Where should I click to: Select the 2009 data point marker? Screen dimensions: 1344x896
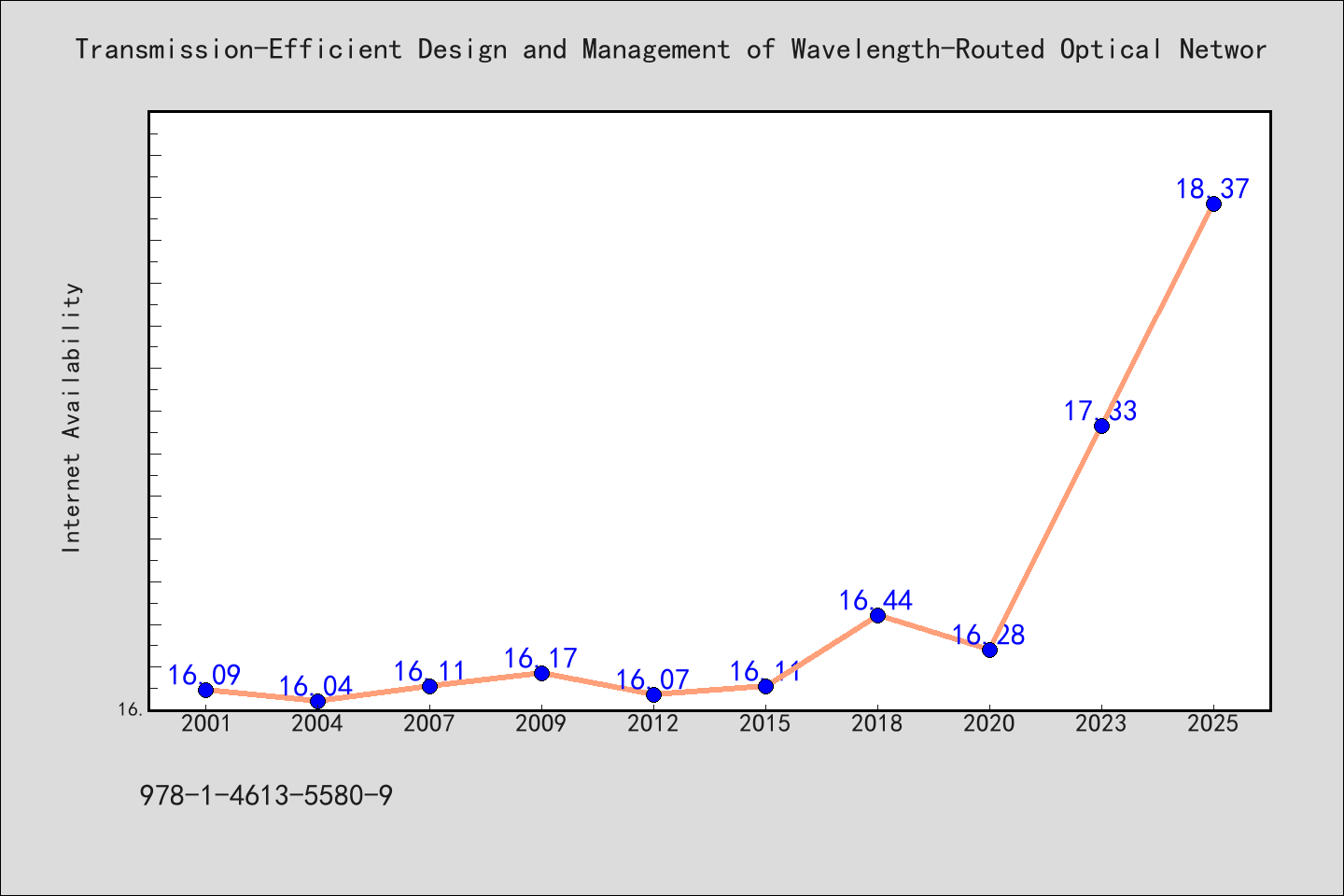point(541,673)
